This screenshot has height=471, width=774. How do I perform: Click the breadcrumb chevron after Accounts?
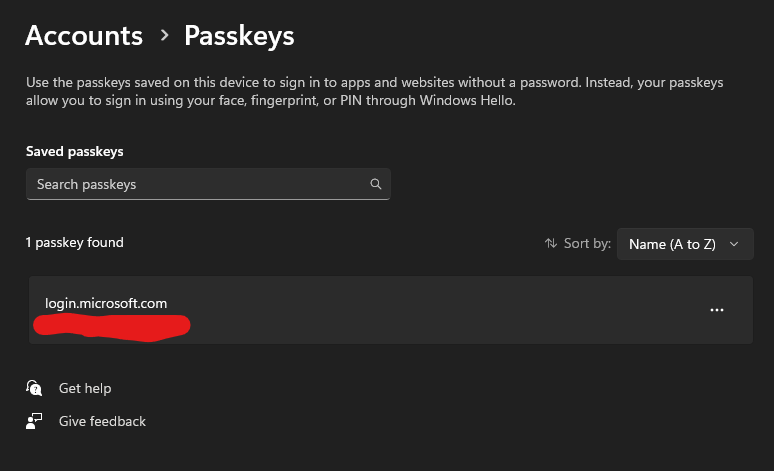click(x=164, y=36)
